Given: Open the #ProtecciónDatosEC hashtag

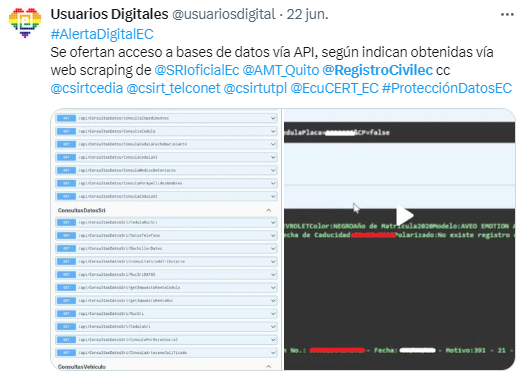Looking at the screenshot, I should coord(447,88).
